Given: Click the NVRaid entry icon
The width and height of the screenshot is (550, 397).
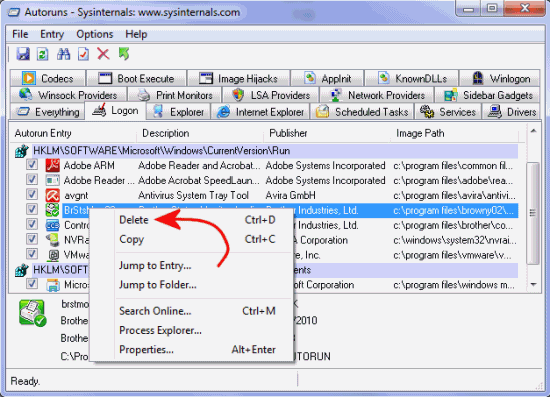Looking at the screenshot, I should coord(53,240).
